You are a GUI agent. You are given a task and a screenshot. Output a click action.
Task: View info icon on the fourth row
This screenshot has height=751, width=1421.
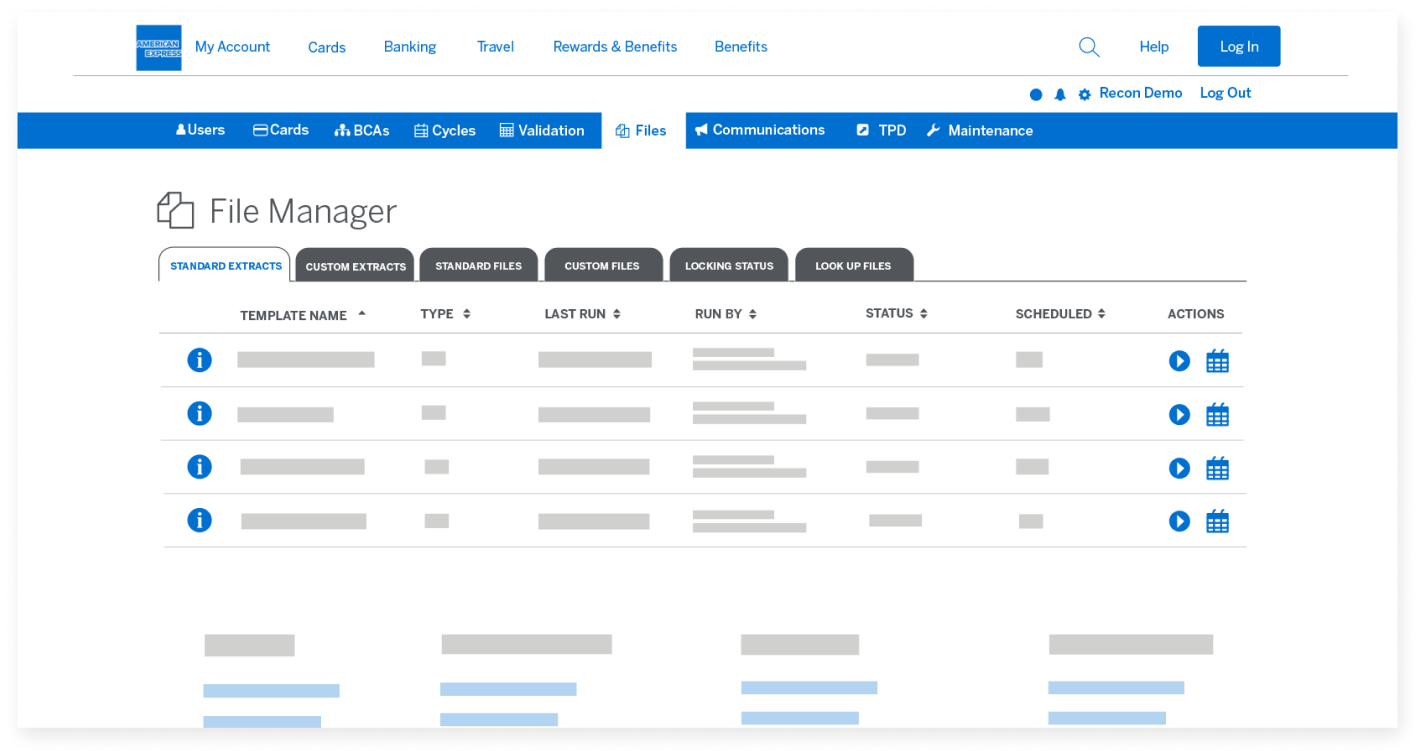point(199,520)
